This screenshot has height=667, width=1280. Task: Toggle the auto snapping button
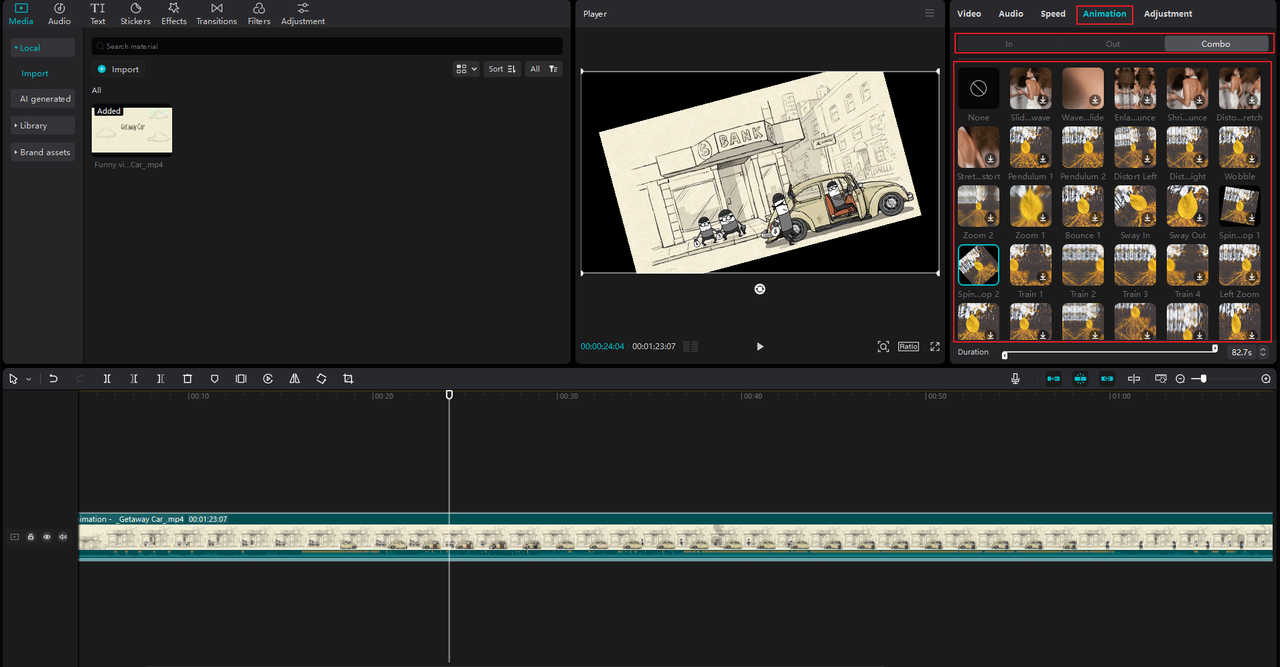[1080, 379]
